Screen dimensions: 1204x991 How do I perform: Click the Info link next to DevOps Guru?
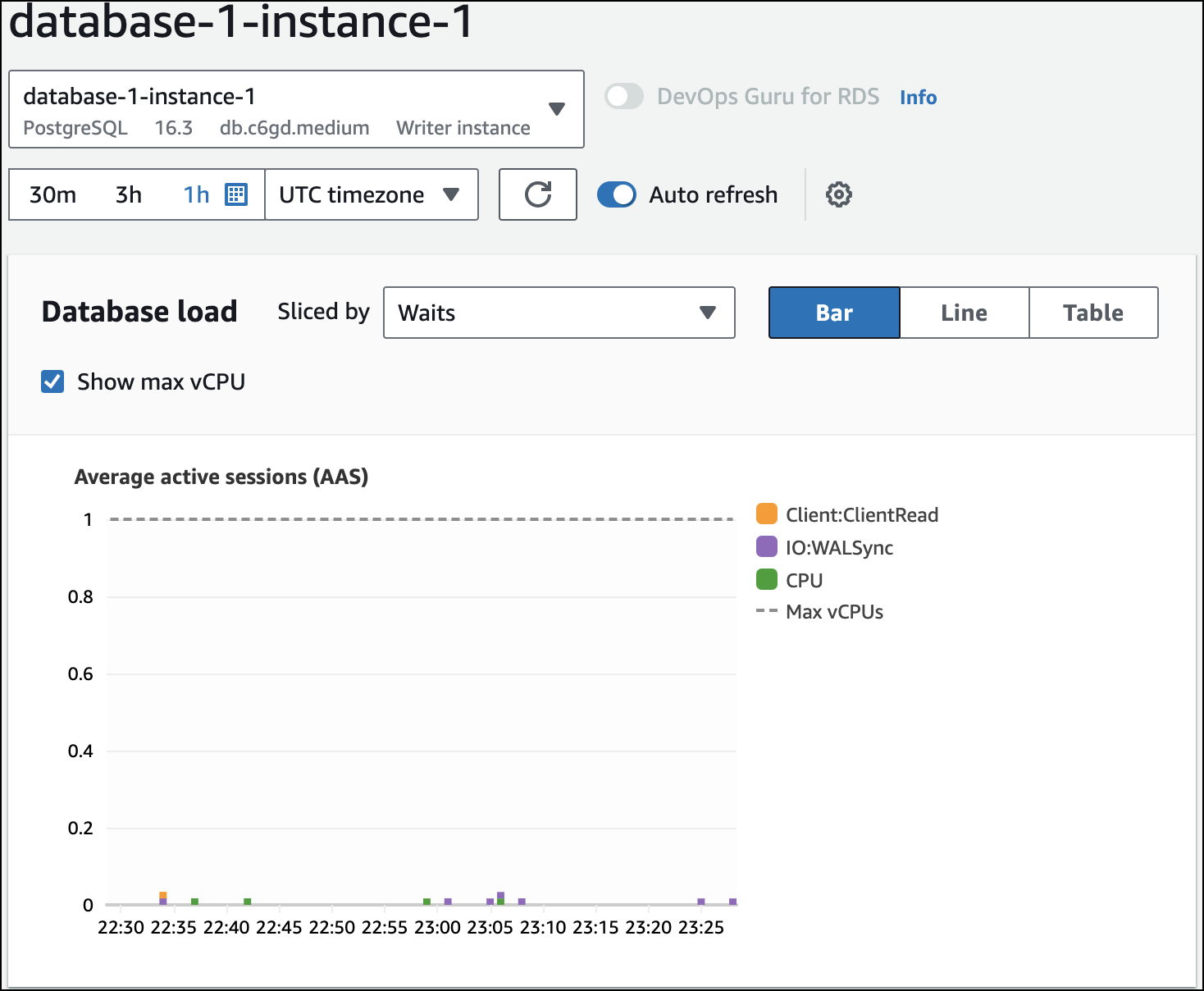pos(918,97)
